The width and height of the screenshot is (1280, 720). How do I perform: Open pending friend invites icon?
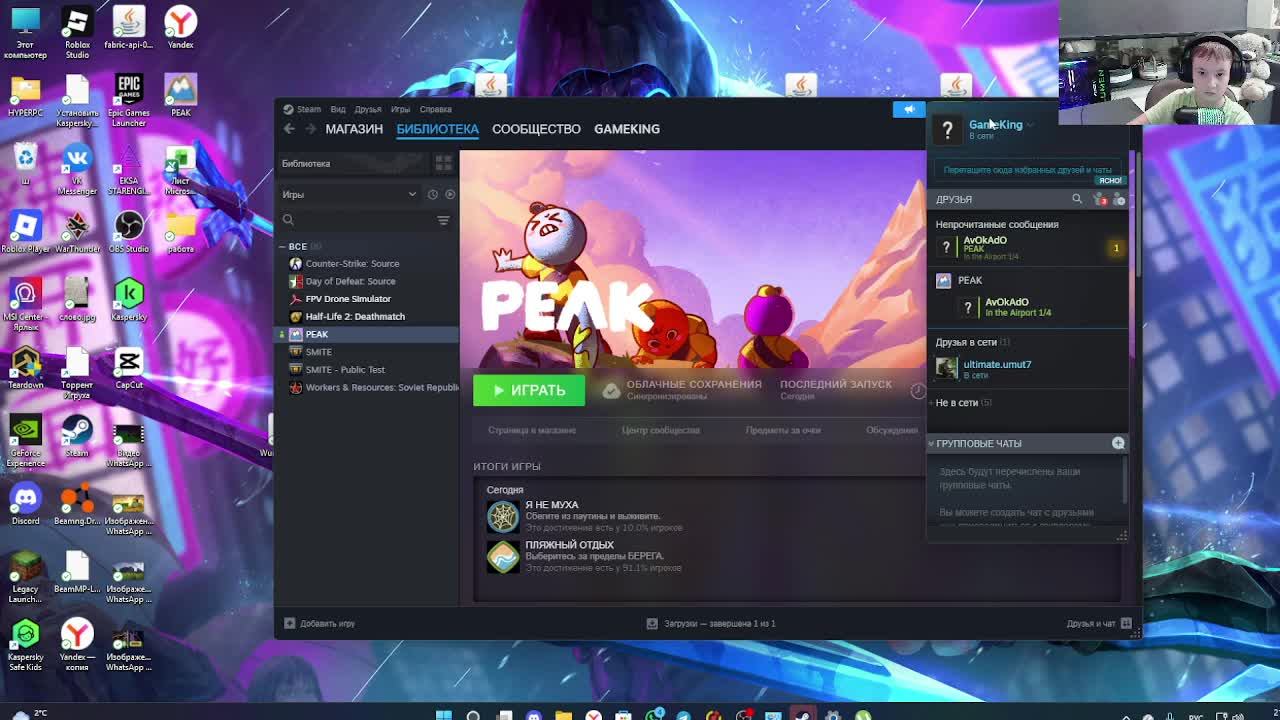pos(1102,200)
